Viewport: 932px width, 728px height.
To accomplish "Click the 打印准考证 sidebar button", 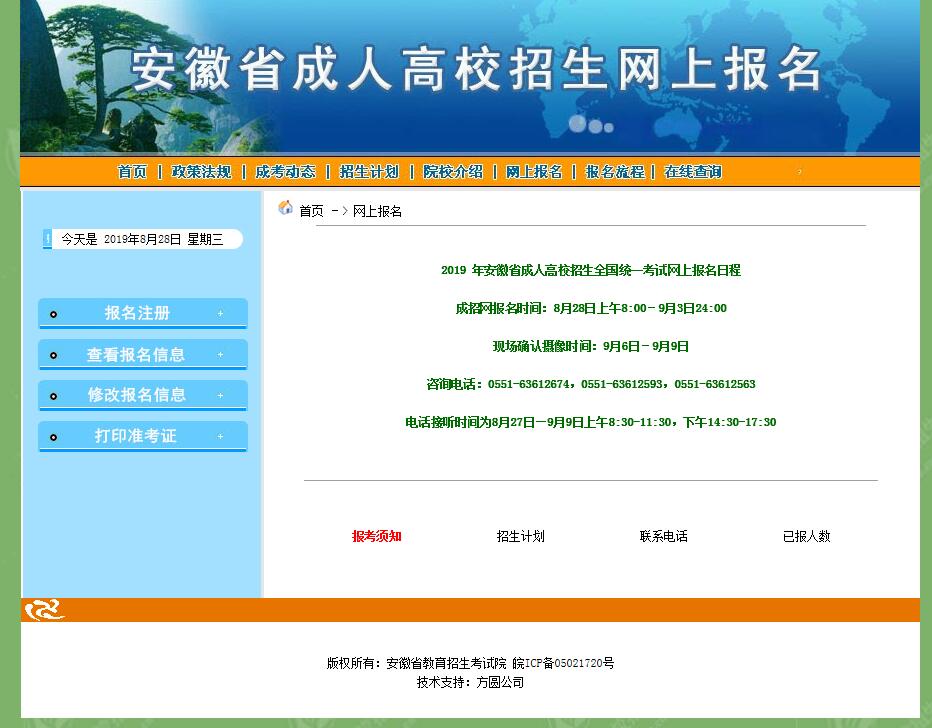I will click(x=143, y=436).
